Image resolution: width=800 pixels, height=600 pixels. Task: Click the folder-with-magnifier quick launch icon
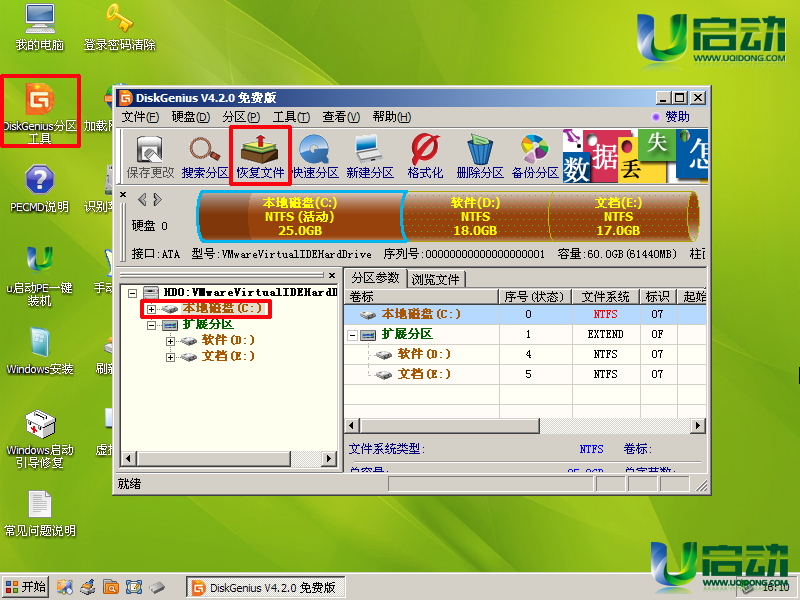(111, 587)
